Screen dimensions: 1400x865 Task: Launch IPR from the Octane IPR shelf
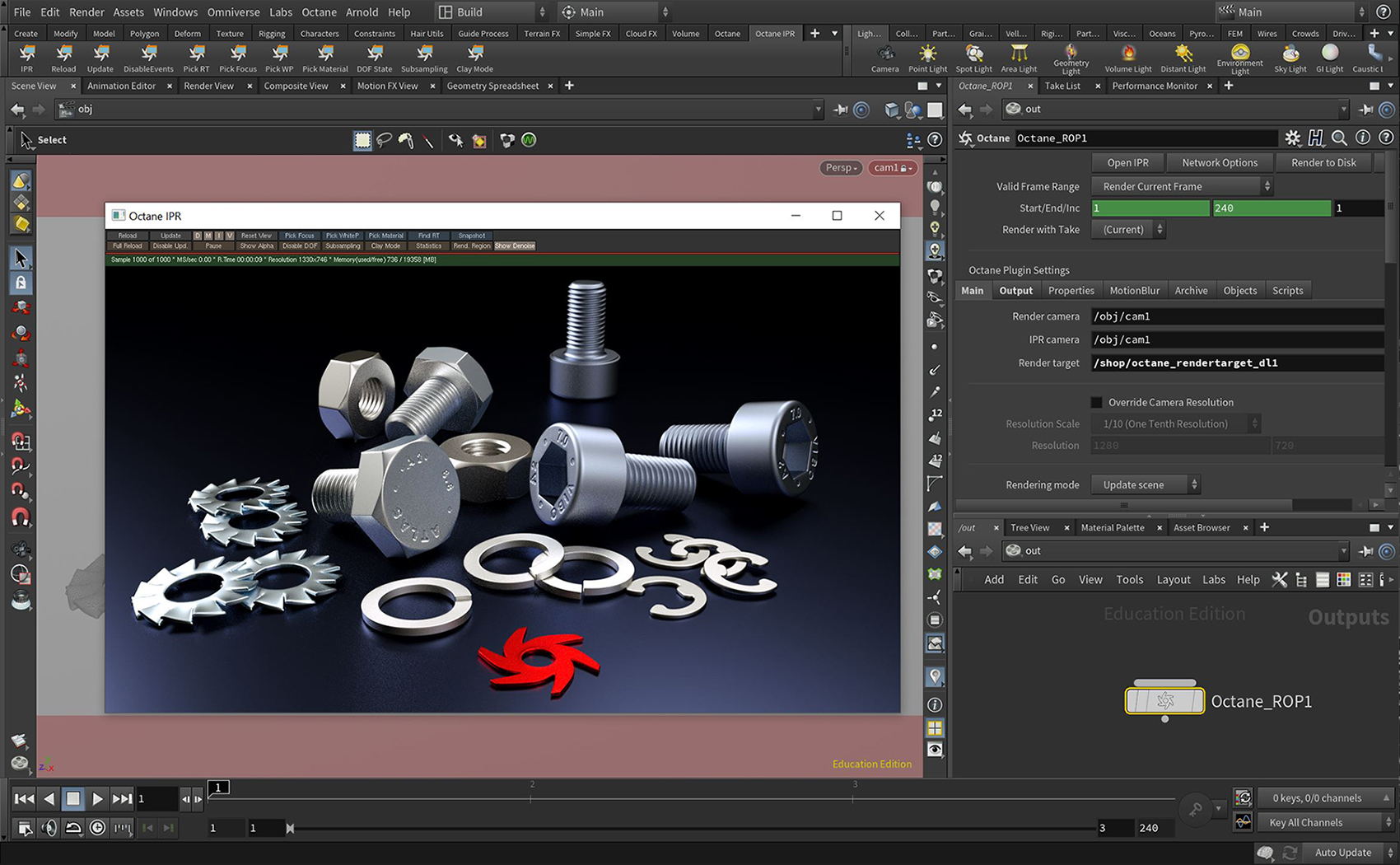pyautogui.click(x=26, y=58)
